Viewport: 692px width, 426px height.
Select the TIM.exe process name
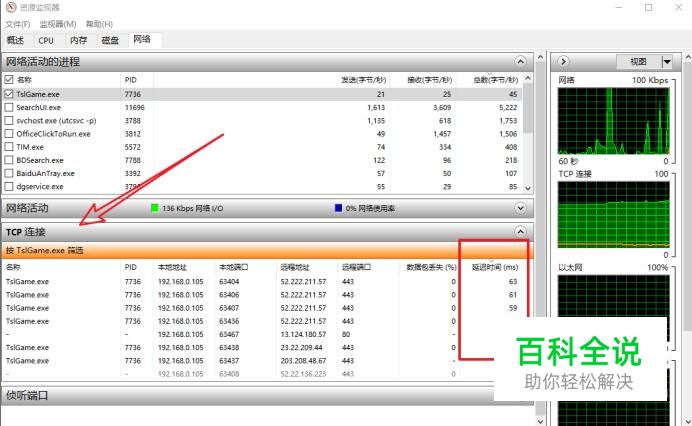pyautogui.click(x=30, y=147)
